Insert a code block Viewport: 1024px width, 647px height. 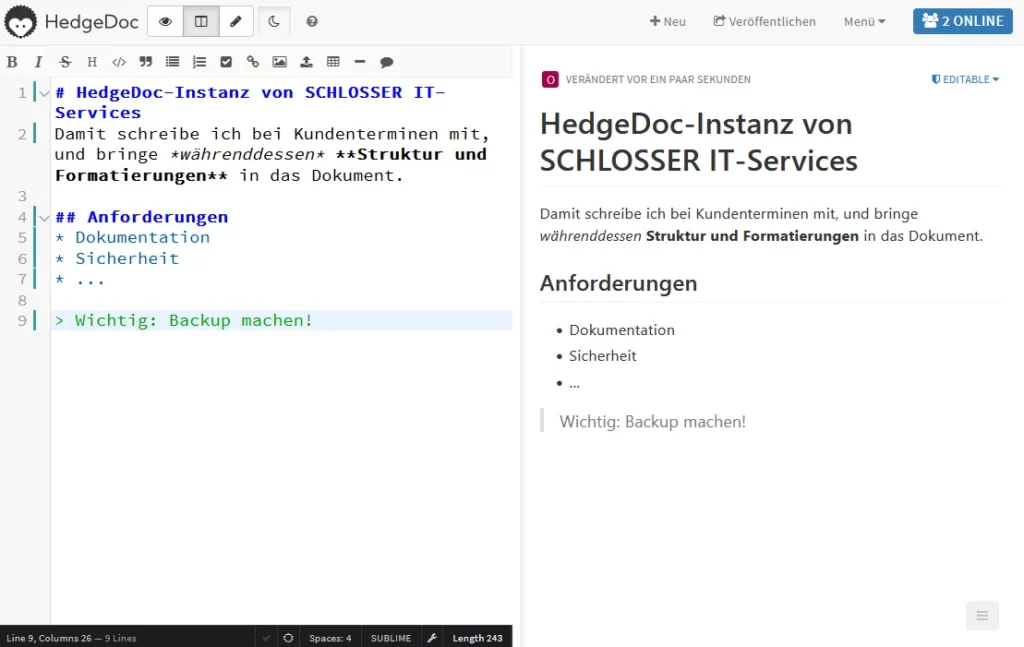click(119, 62)
